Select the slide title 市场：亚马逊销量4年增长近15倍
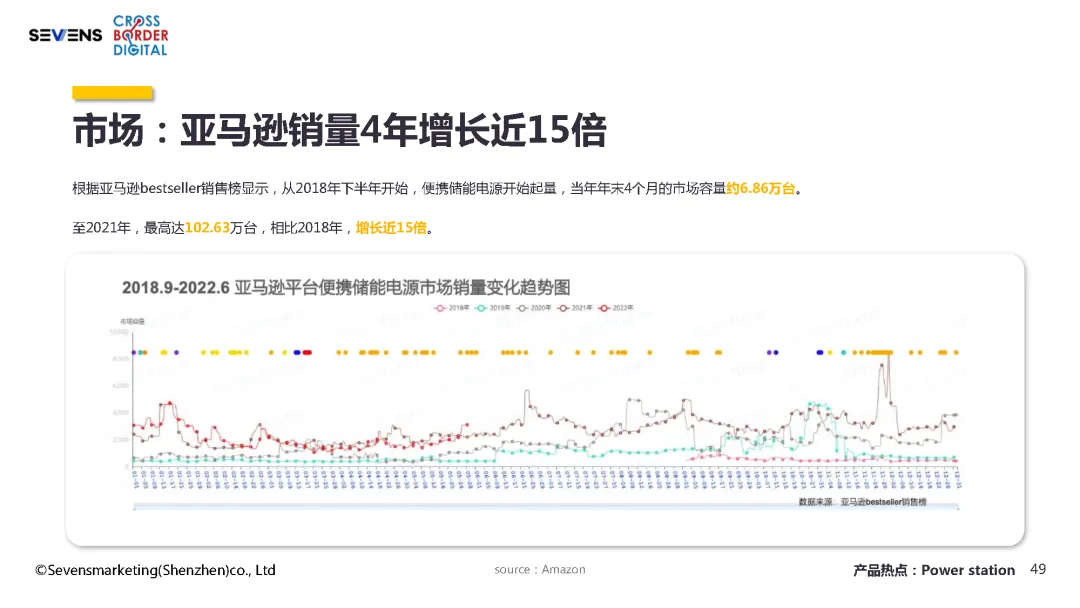The height and width of the screenshot is (608, 1080). (339, 130)
